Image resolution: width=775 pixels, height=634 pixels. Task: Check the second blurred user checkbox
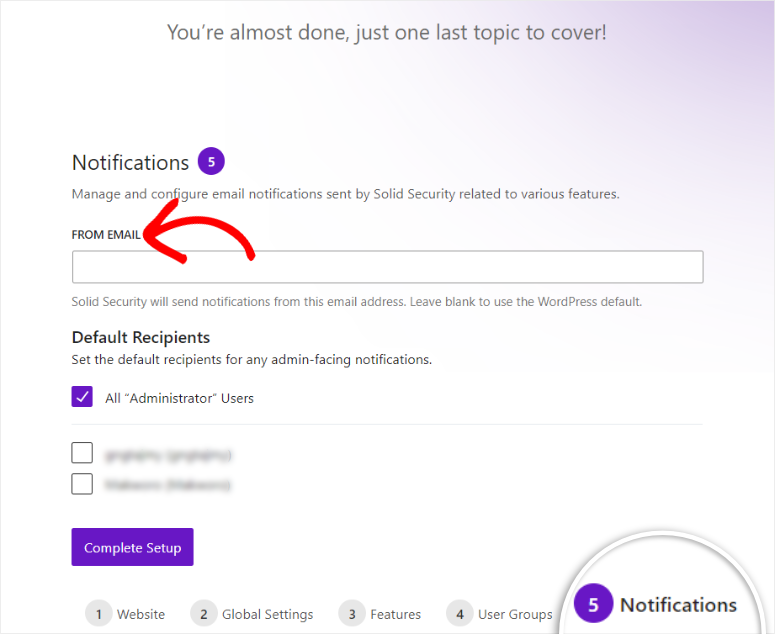pyautogui.click(x=82, y=484)
